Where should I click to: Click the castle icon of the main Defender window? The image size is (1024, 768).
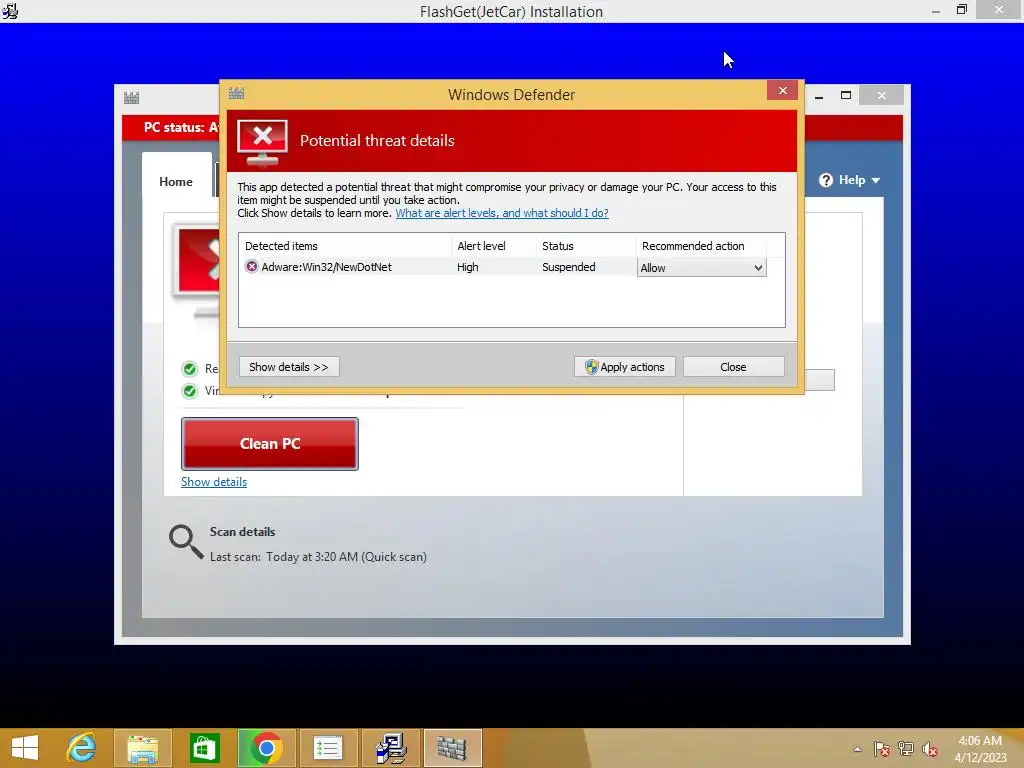[x=131, y=98]
